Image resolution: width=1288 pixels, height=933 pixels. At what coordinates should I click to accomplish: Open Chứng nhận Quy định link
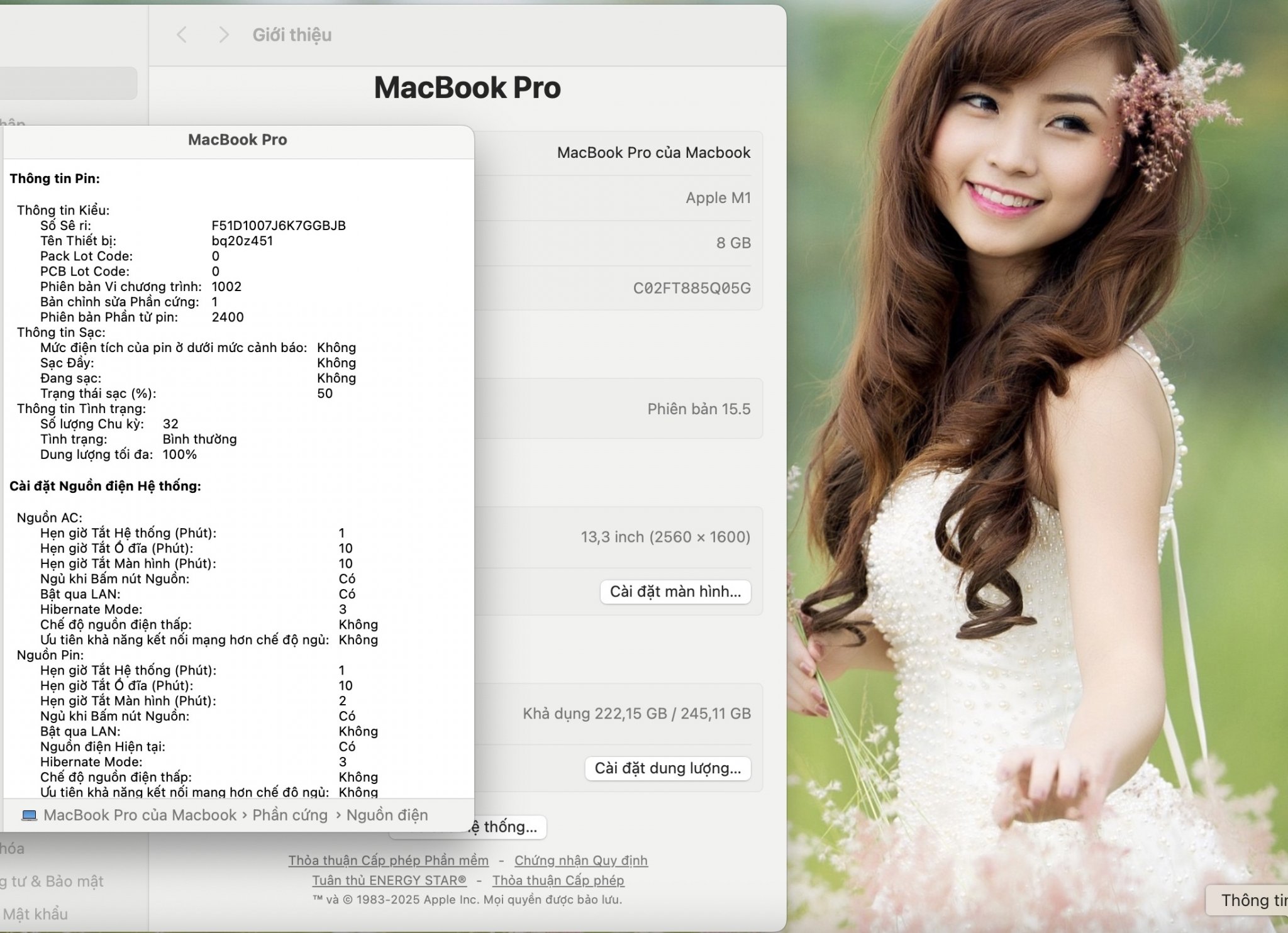click(x=581, y=860)
